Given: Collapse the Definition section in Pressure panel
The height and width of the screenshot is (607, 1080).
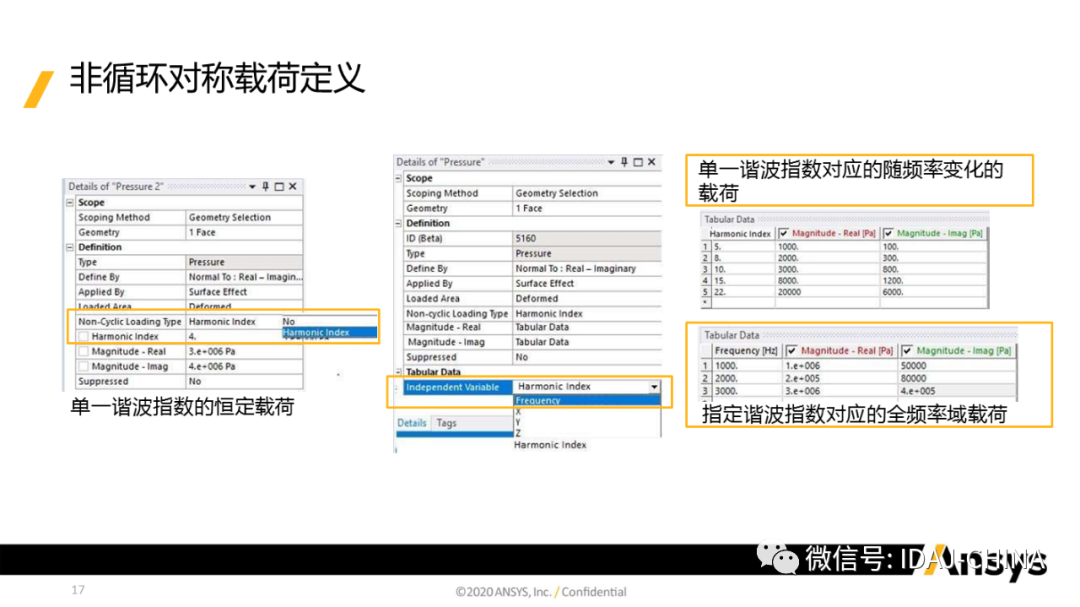Looking at the screenshot, I should coord(399,223).
